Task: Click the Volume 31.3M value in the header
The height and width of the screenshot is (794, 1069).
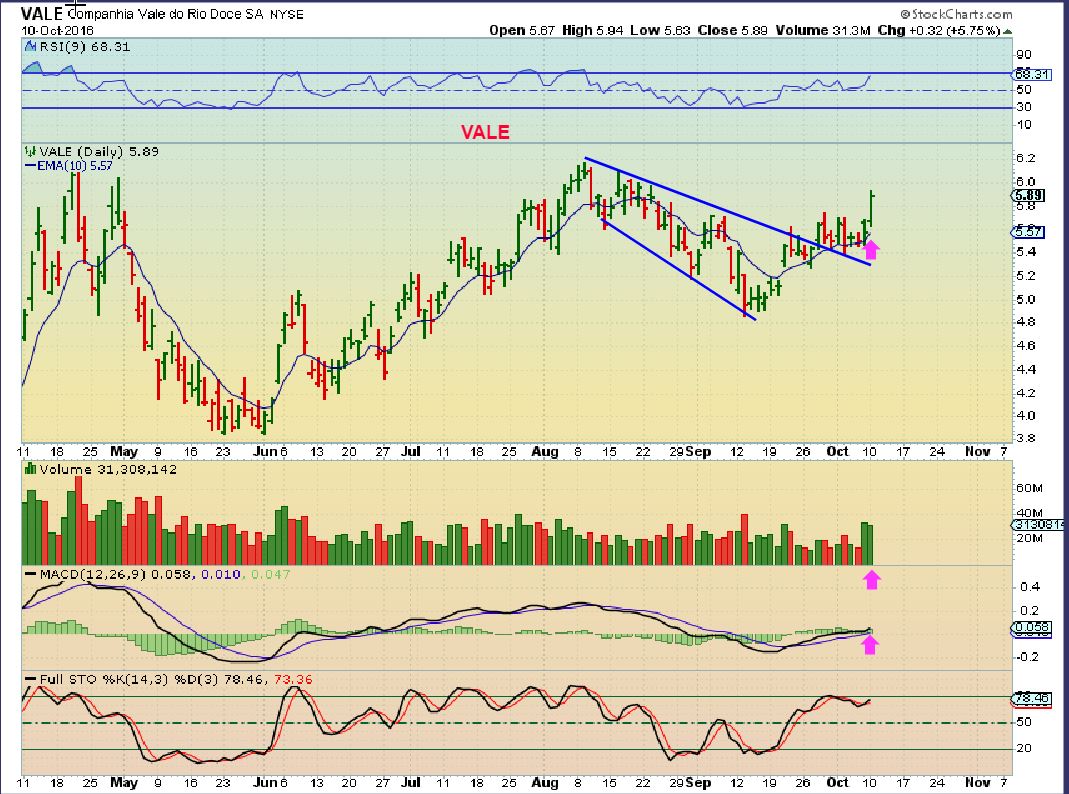Action: (822, 31)
